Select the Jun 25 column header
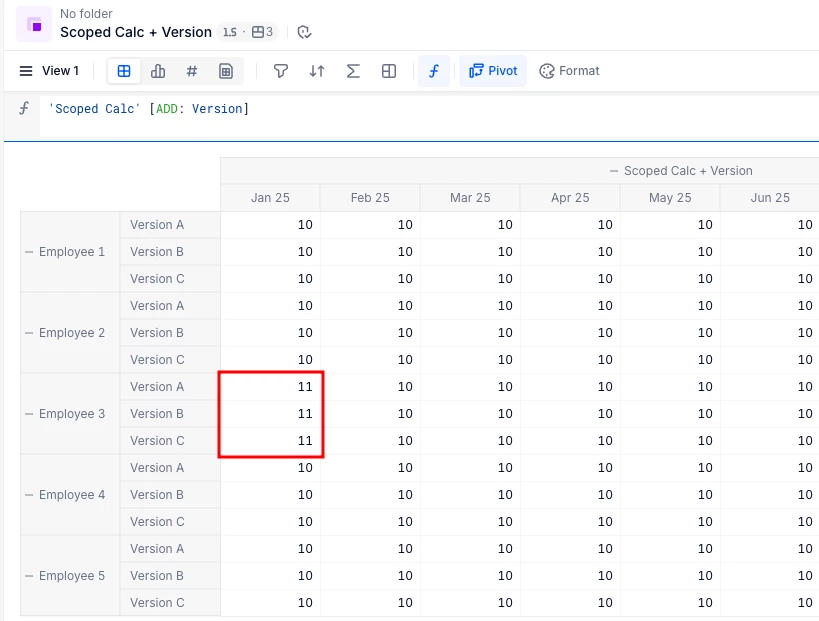 (x=770, y=198)
